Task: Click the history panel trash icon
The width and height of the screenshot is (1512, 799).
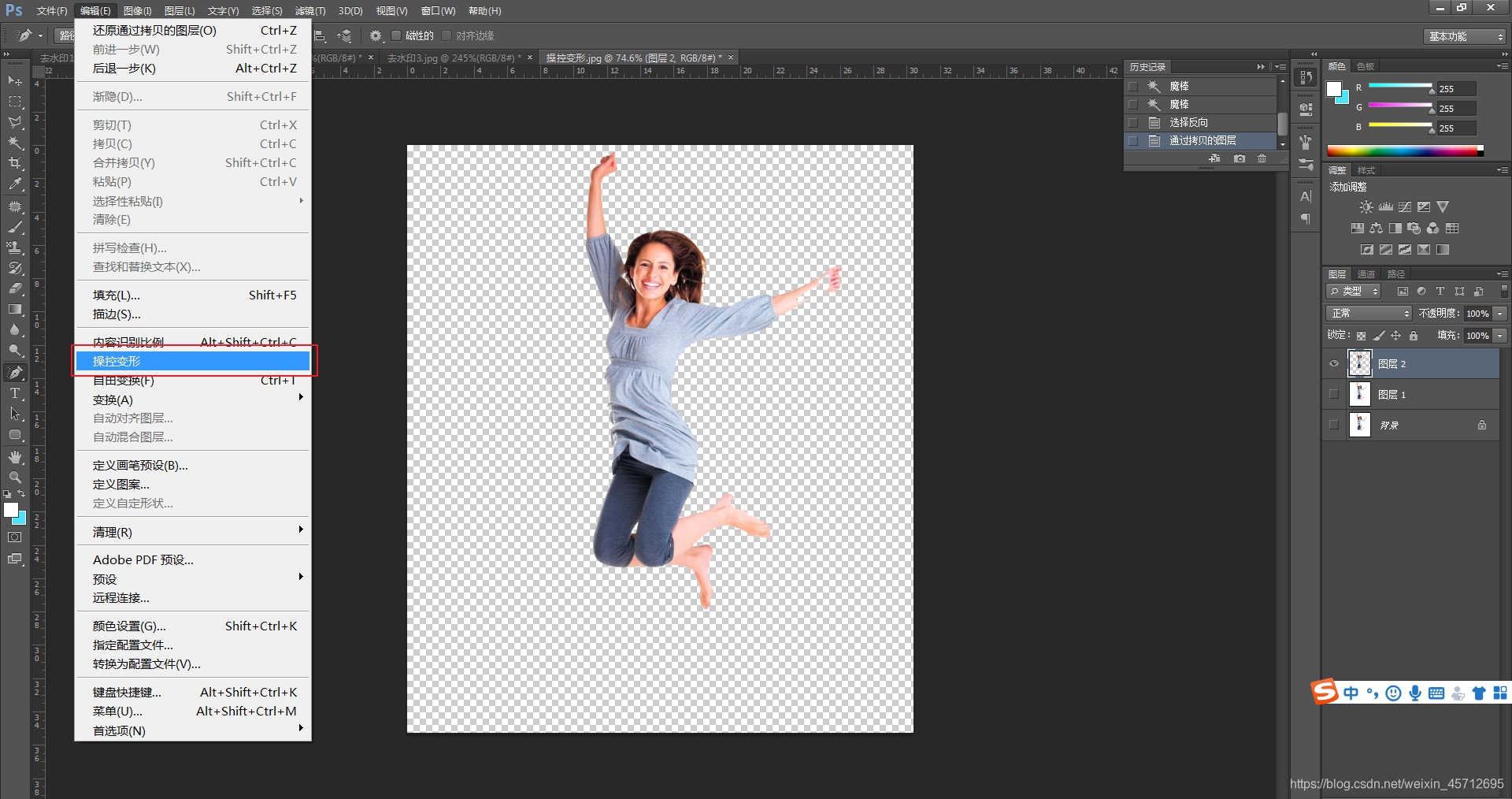Action: tap(1262, 158)
